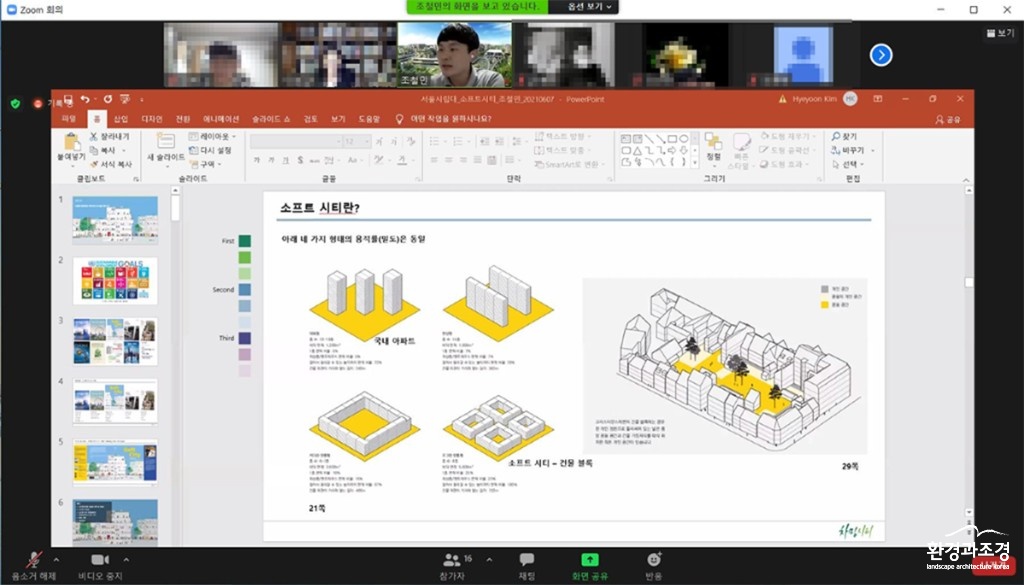Toggle Underline formatting in font group
Image resolution: width=1024 pixels, height=585 pixels.
tap(285, 160)
